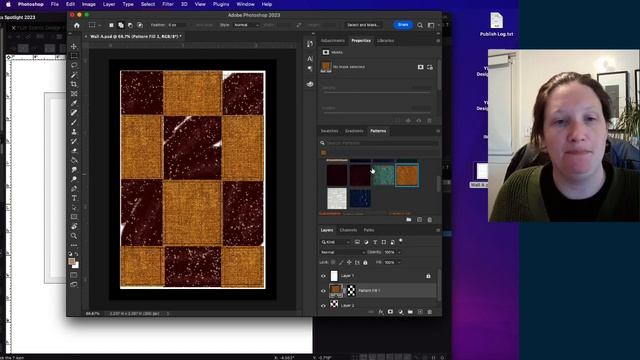This screenshot has height=360, width=640.
Task: Create new adjustment layer icon
Action: pos(400,312)
